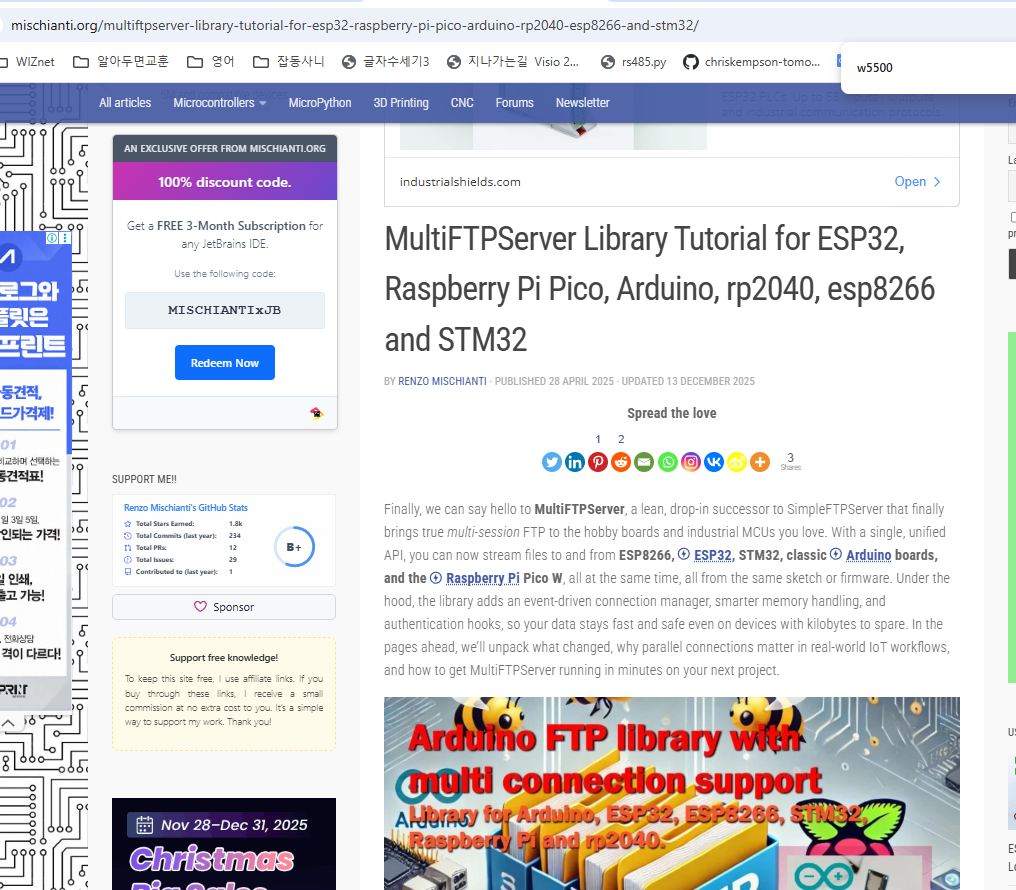This screenshot has width=1016, height=890.
Task: Open the CNC menu item
Action: 462,102
